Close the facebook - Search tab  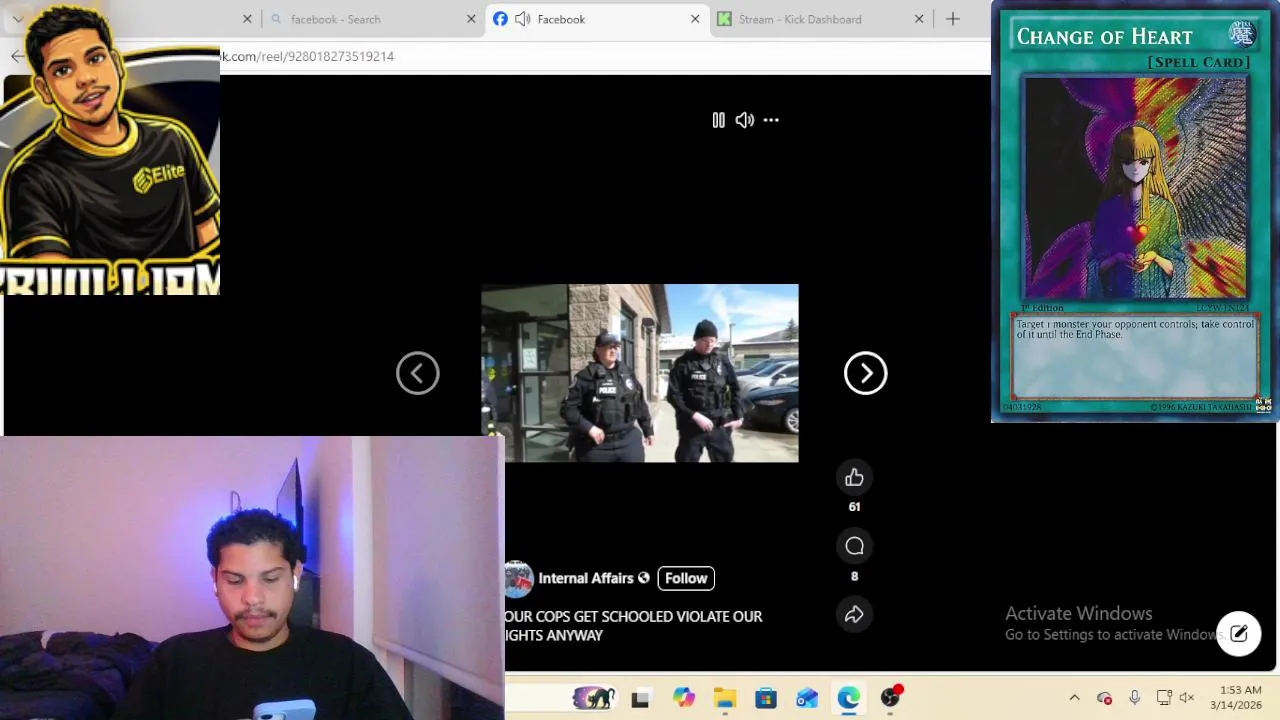tap(471, 19)
